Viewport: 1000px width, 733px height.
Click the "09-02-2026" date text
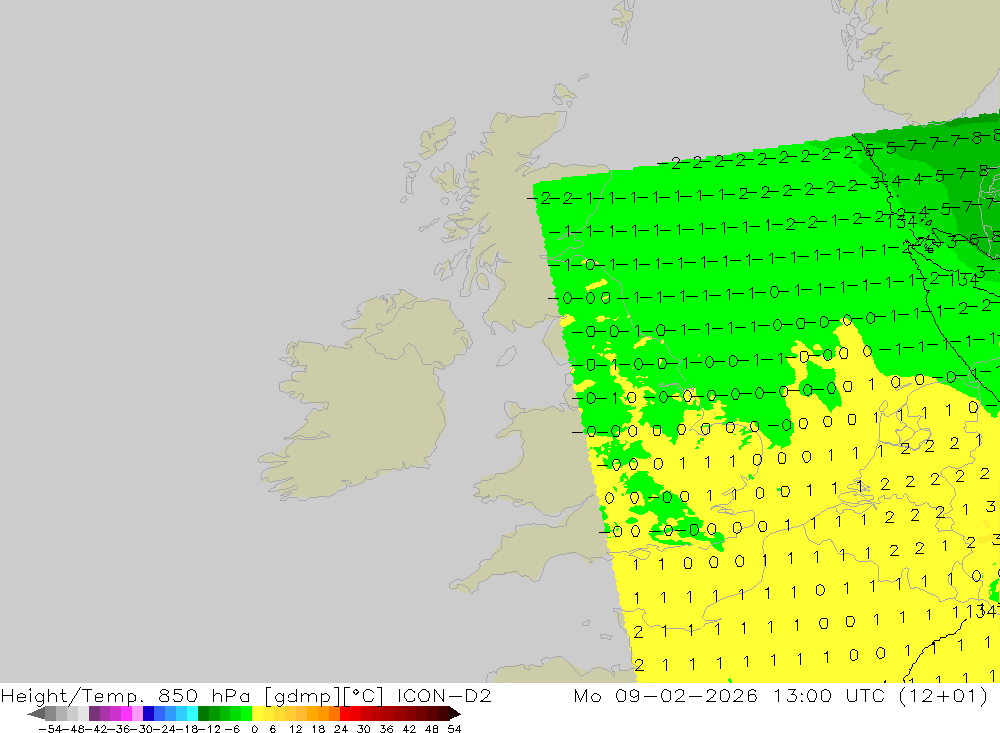(x=686, y=695)
